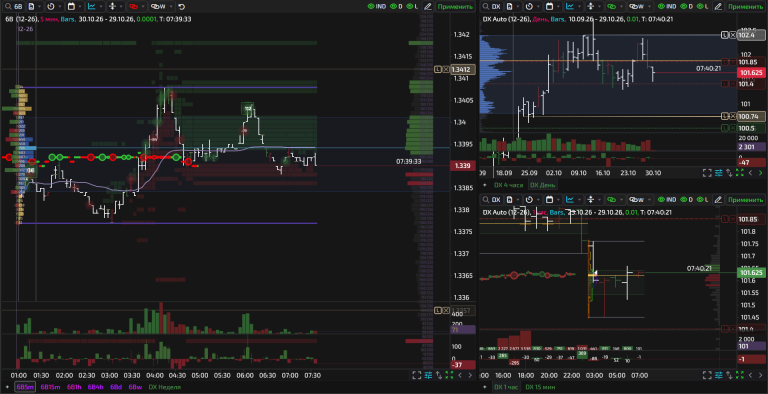The width and height of the screenshot is (768, 394).
Task: Open the blue settings sliders below top DX day chart
Action: pos(719,173)
